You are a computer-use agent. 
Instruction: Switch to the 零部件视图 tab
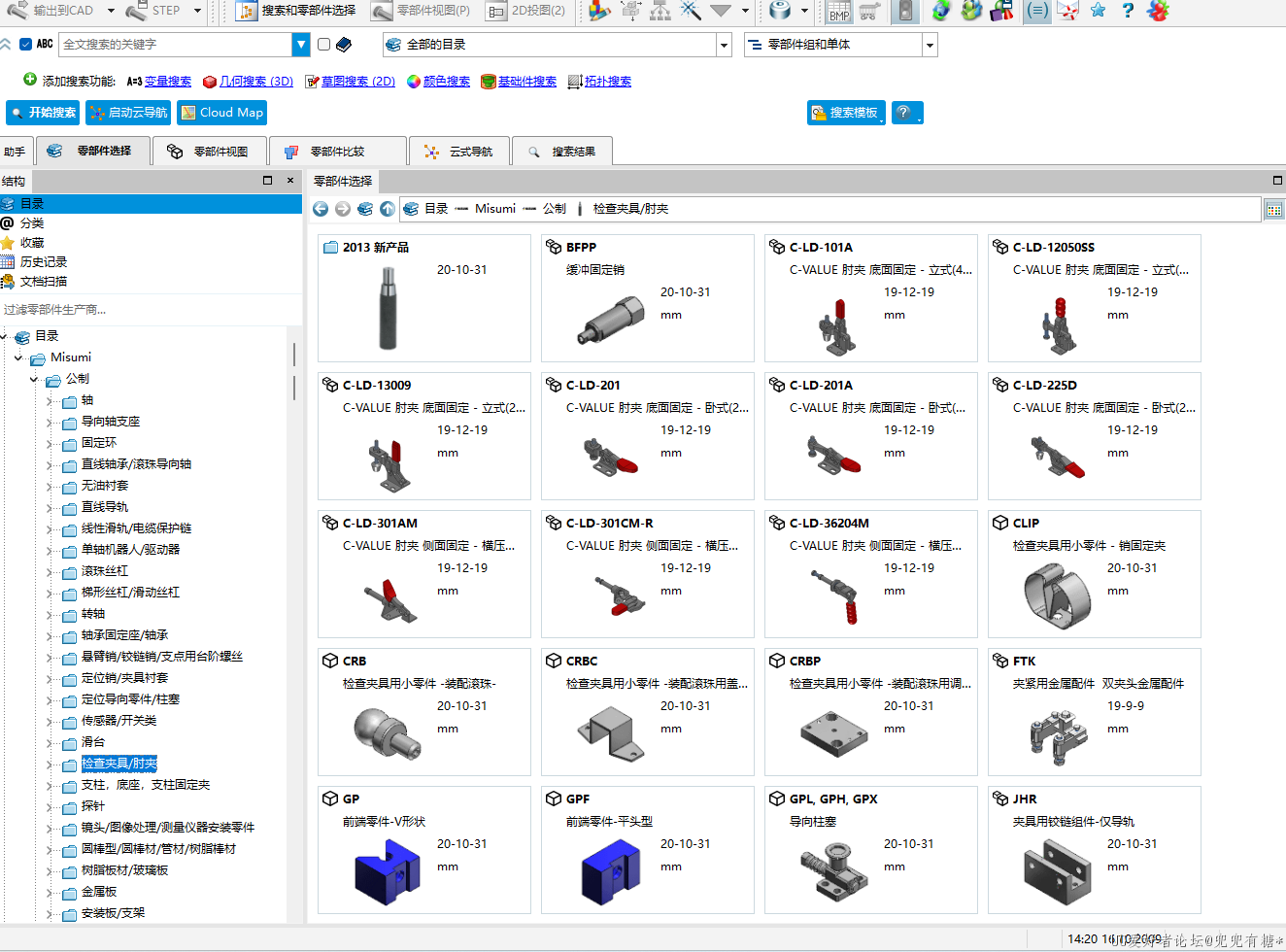coord(208,152)
